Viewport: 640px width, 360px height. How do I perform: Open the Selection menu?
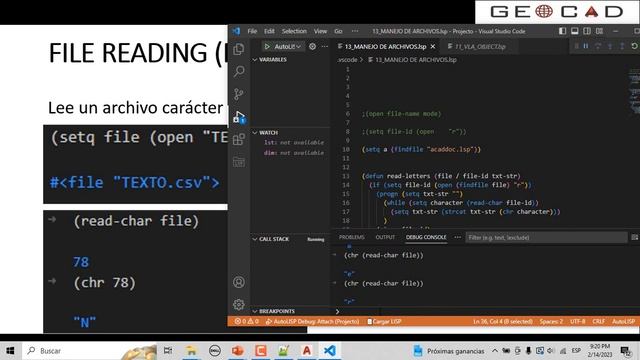tap(294, 31)
